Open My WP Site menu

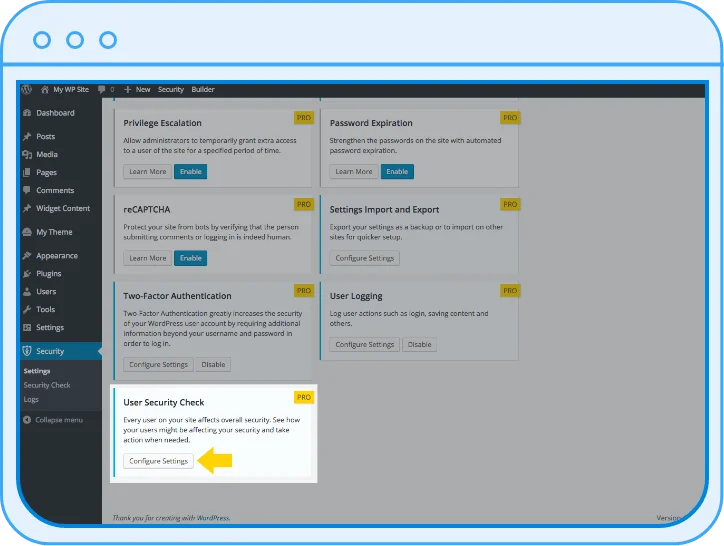tap(71, 89)
